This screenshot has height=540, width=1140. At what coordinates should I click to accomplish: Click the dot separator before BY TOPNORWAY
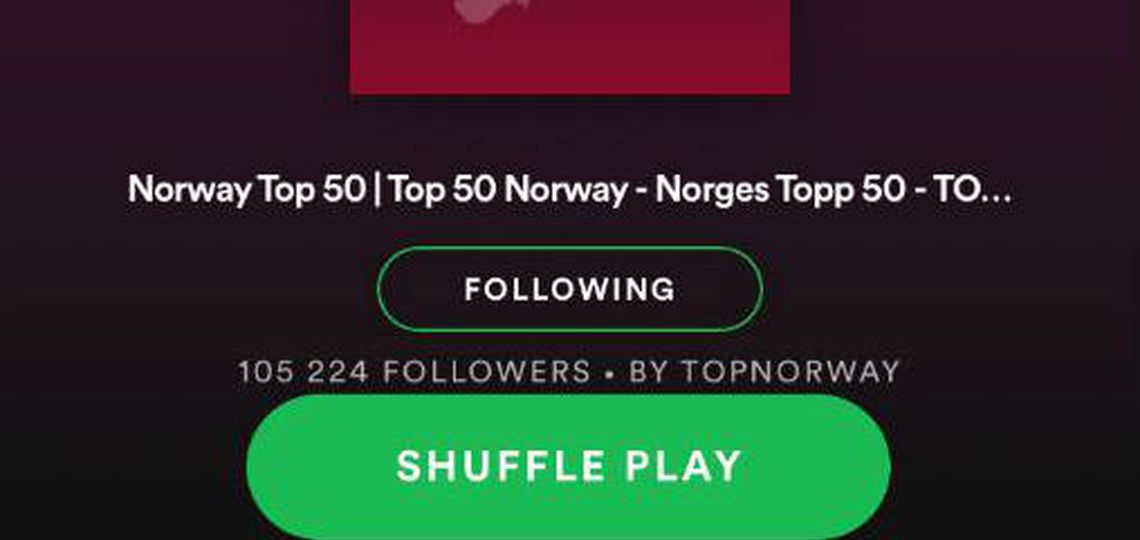click(x=609, y=373)
